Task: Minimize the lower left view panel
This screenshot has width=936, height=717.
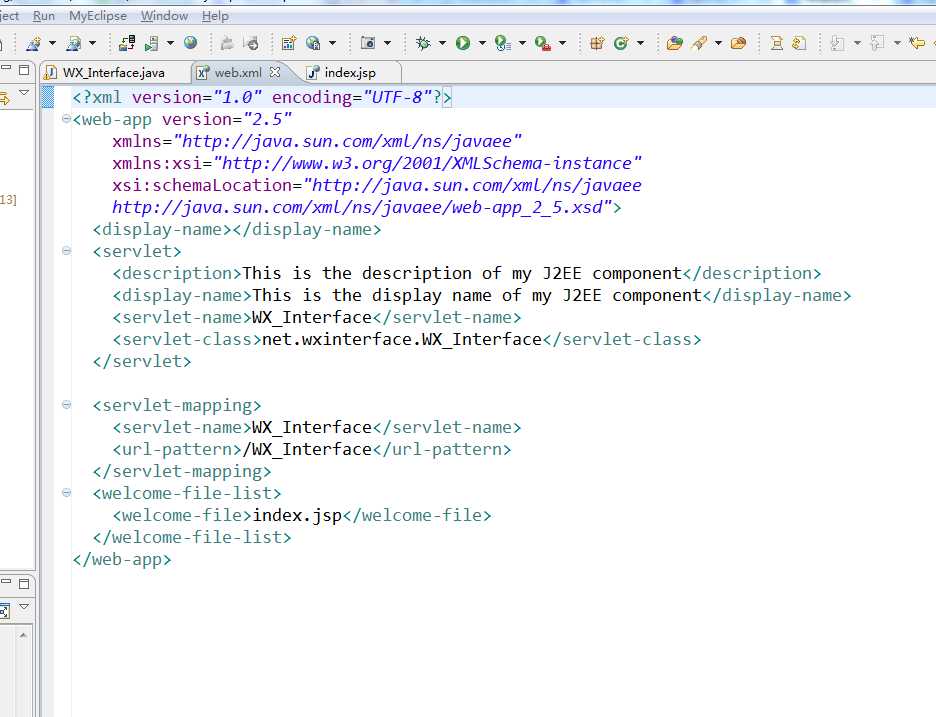Action: (6, 583)
